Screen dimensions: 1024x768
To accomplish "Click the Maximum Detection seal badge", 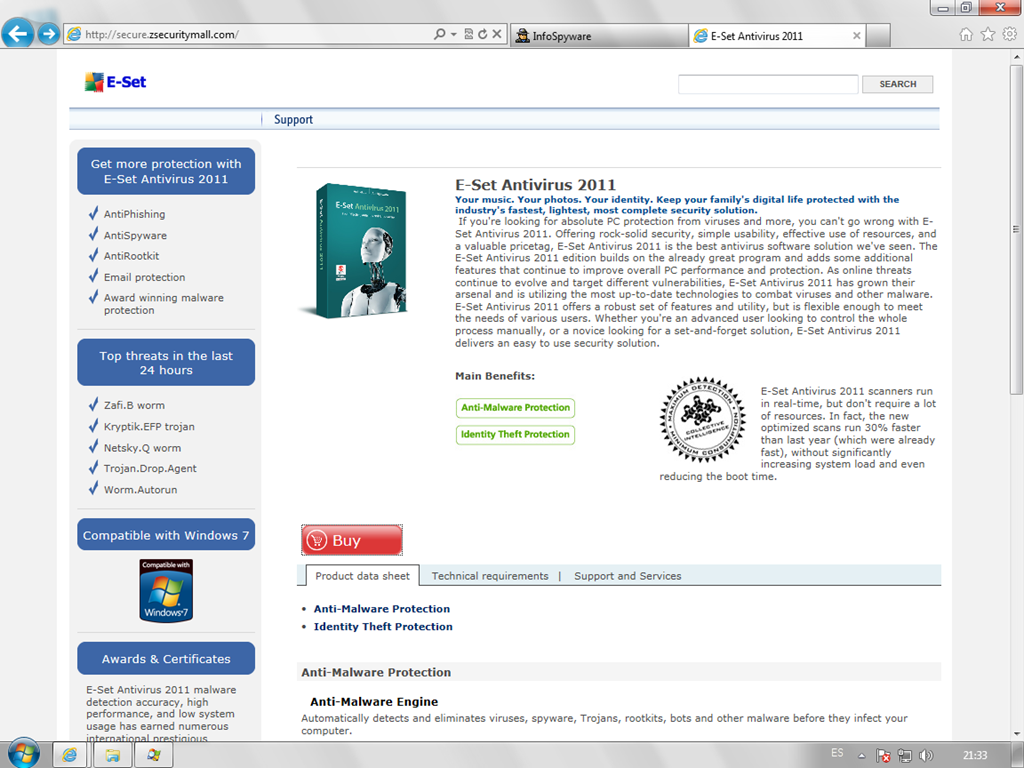I will [x=703, y=420].
